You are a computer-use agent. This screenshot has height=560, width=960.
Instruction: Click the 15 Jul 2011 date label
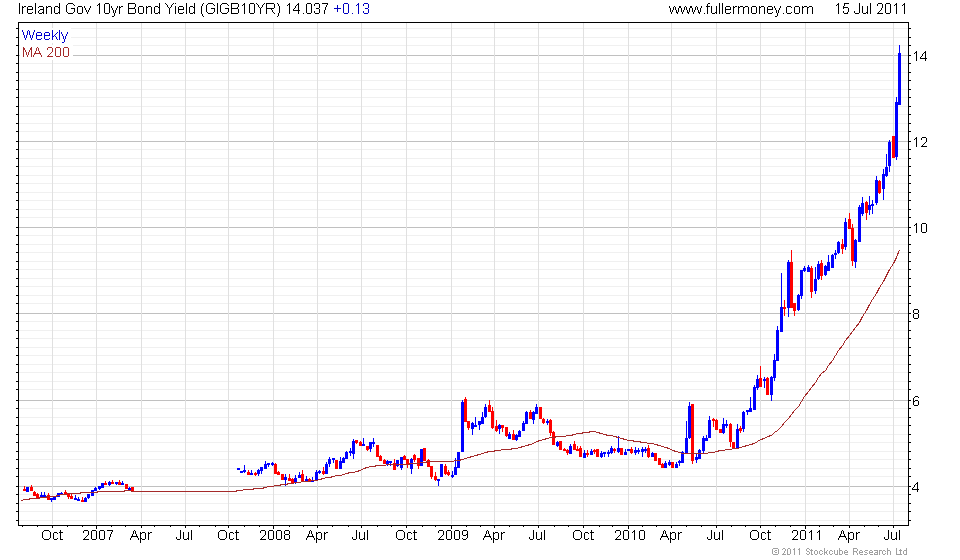tap(870, 9)
